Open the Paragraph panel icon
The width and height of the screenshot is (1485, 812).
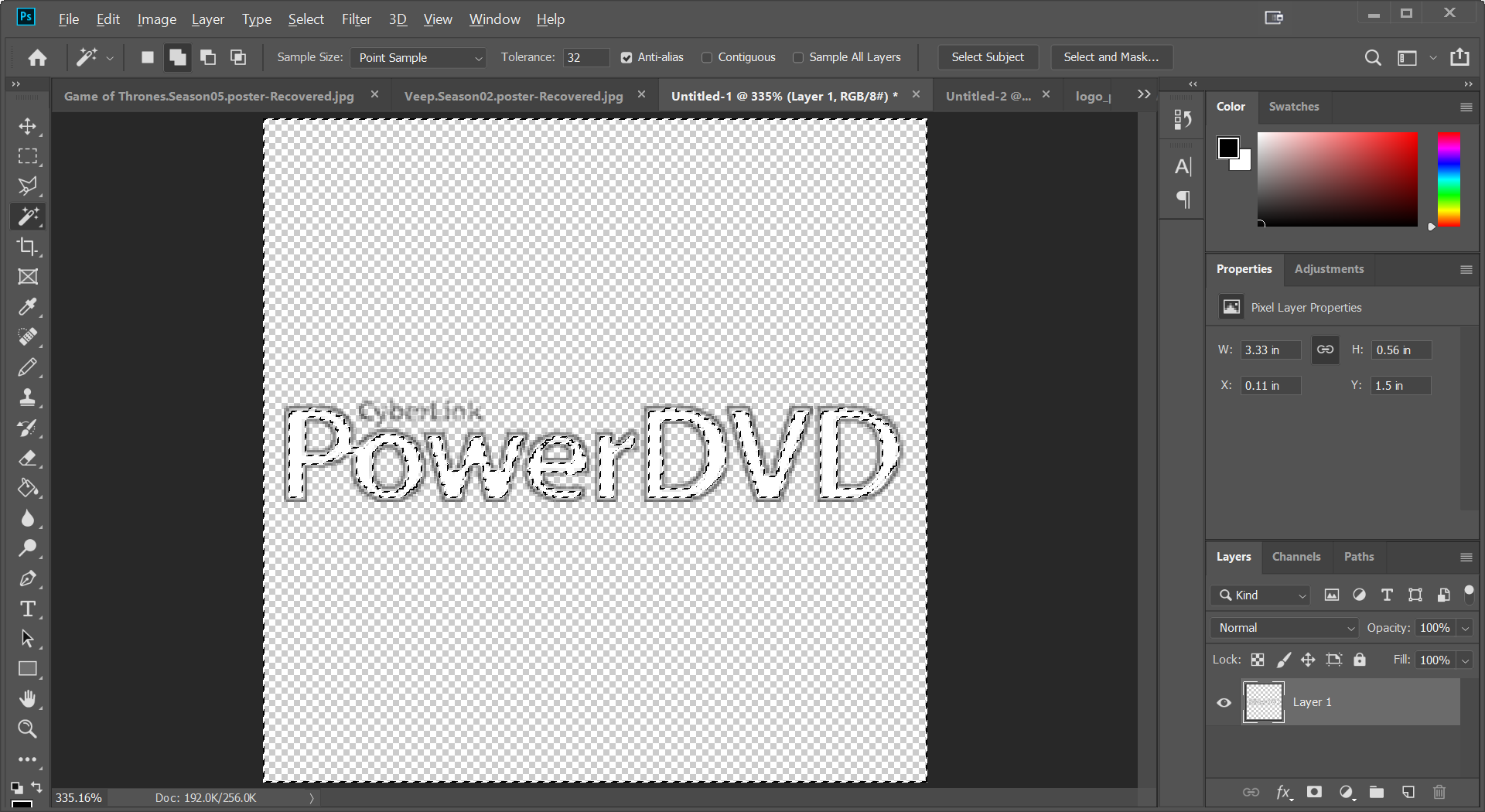(1183, 200)
